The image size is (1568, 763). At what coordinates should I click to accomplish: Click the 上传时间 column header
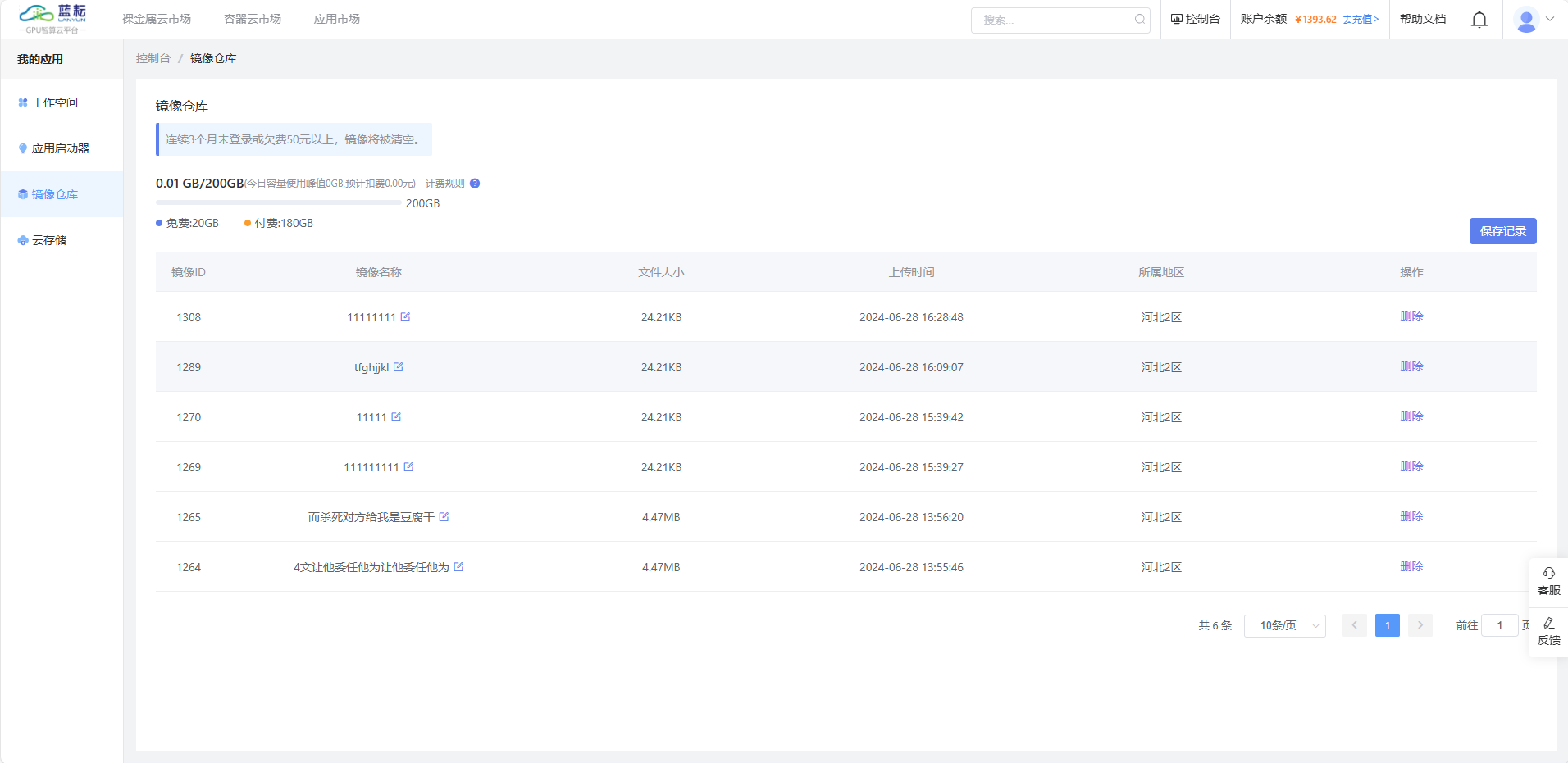tap(911, 272)
